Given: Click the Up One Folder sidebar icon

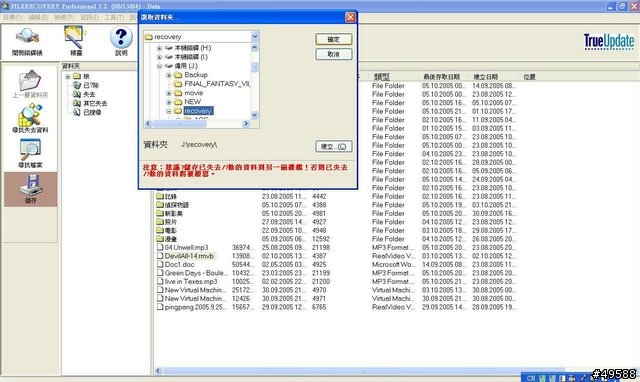Looking at the screenshot, I should pos(30,80).
